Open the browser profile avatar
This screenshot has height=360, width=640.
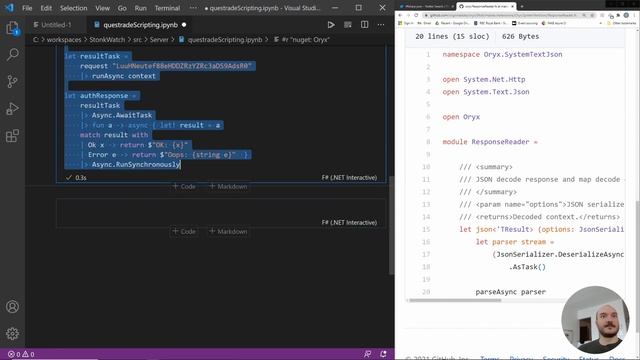click(x=626, y=15)
